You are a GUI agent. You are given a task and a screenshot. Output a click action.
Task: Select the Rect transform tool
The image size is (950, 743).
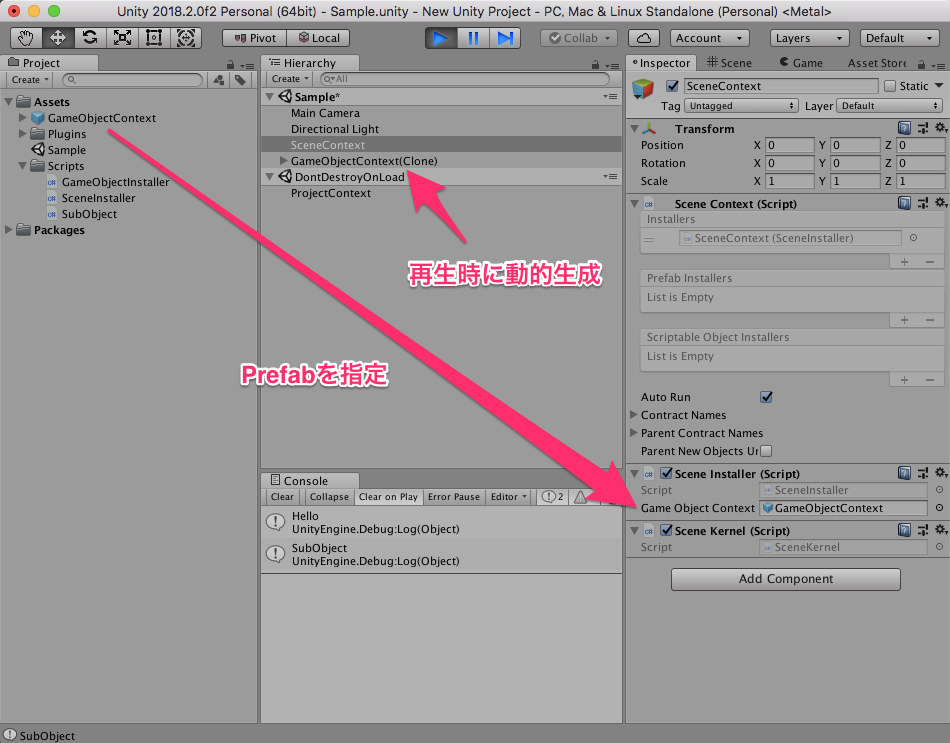[x=154, y=38]
